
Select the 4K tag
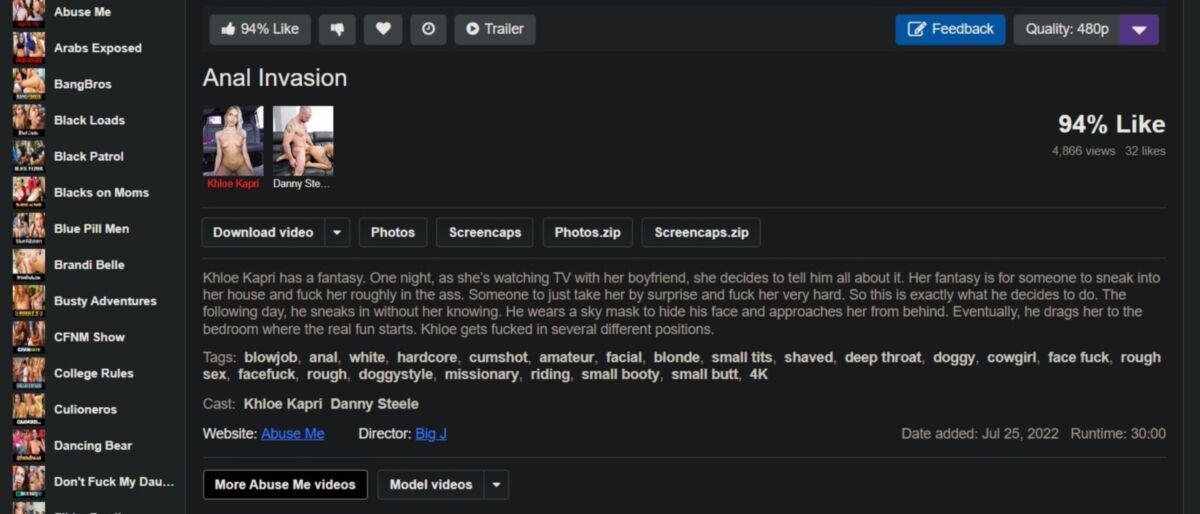tap(758, 374)
